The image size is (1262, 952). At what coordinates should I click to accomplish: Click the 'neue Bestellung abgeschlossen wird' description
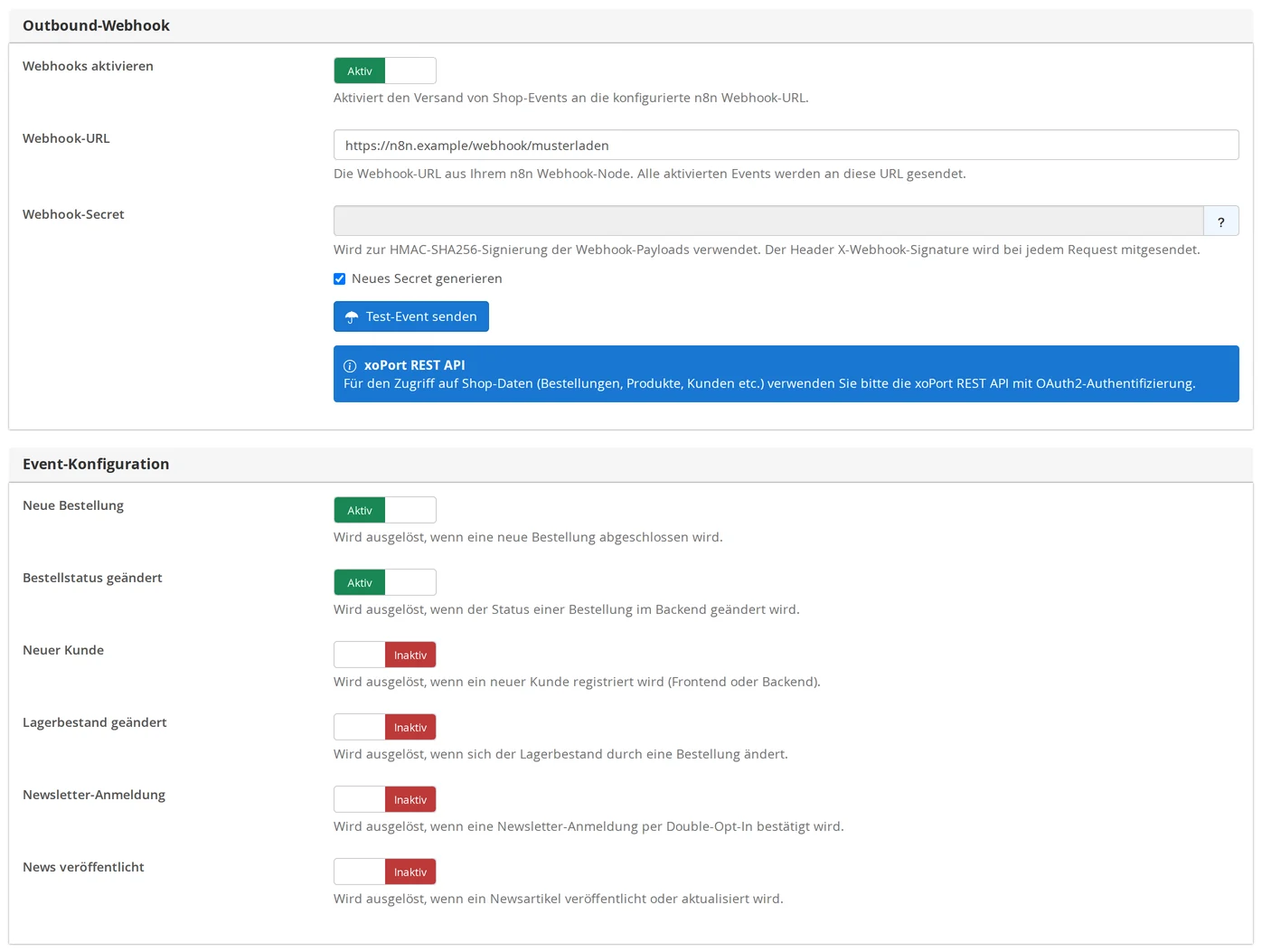(x=528, y=537)
